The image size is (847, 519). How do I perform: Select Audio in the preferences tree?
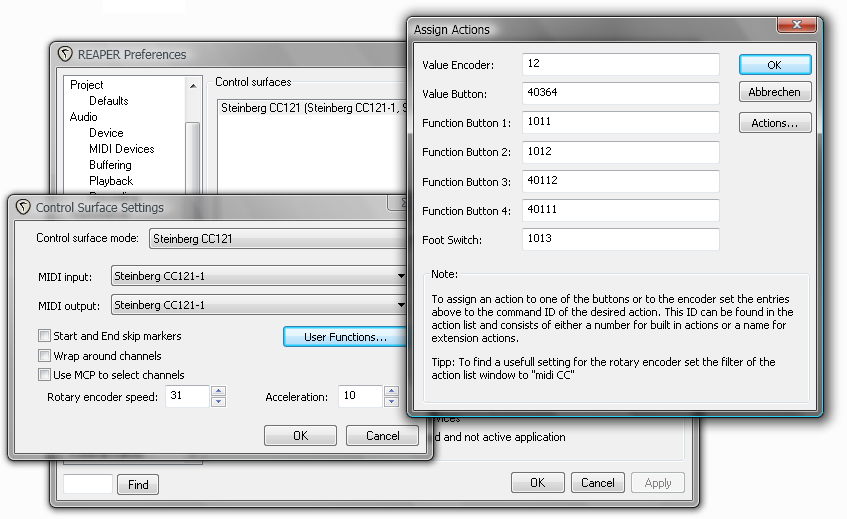(x=83, y=117)
